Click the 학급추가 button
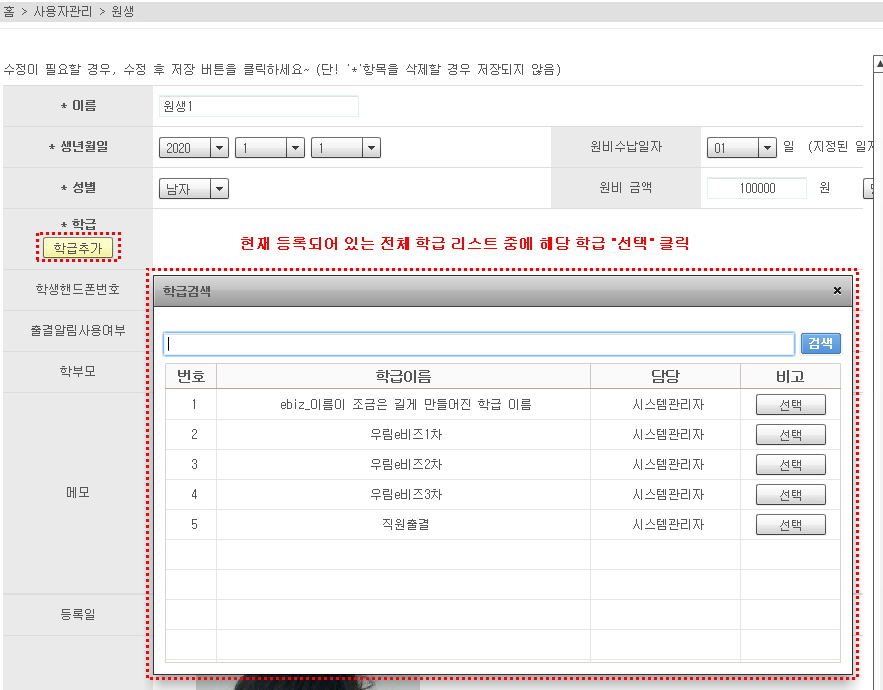The width and height of the screenshot is (883, 690). pos(78,247)
